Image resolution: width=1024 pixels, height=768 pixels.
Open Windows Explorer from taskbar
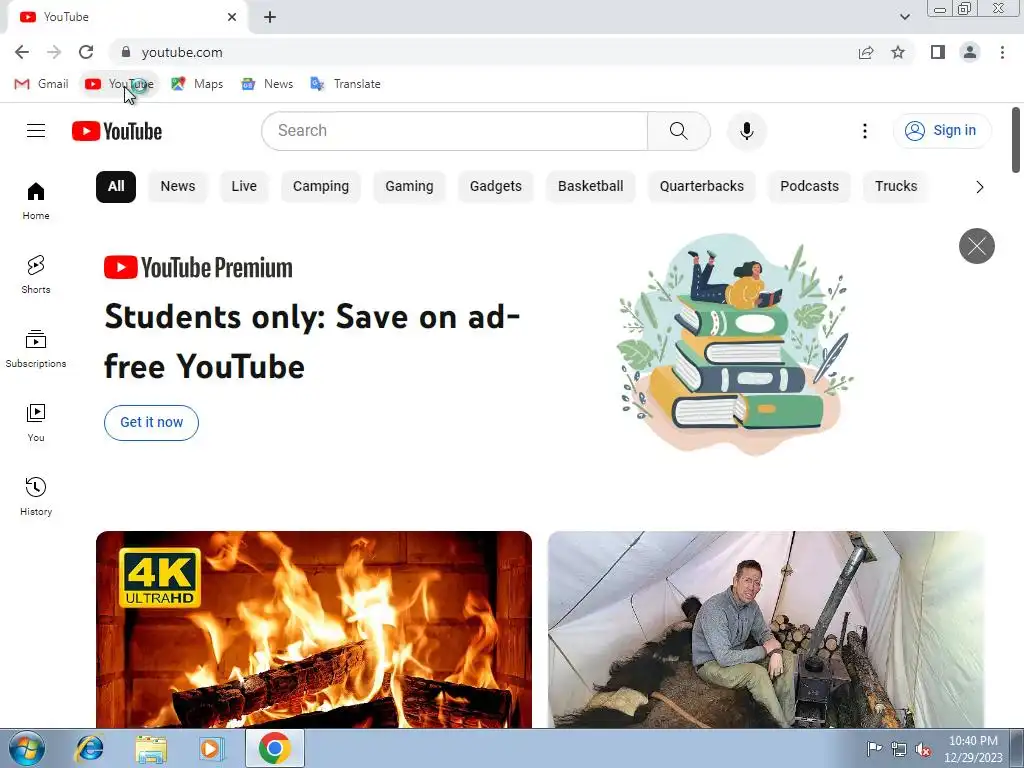[151, 748]
